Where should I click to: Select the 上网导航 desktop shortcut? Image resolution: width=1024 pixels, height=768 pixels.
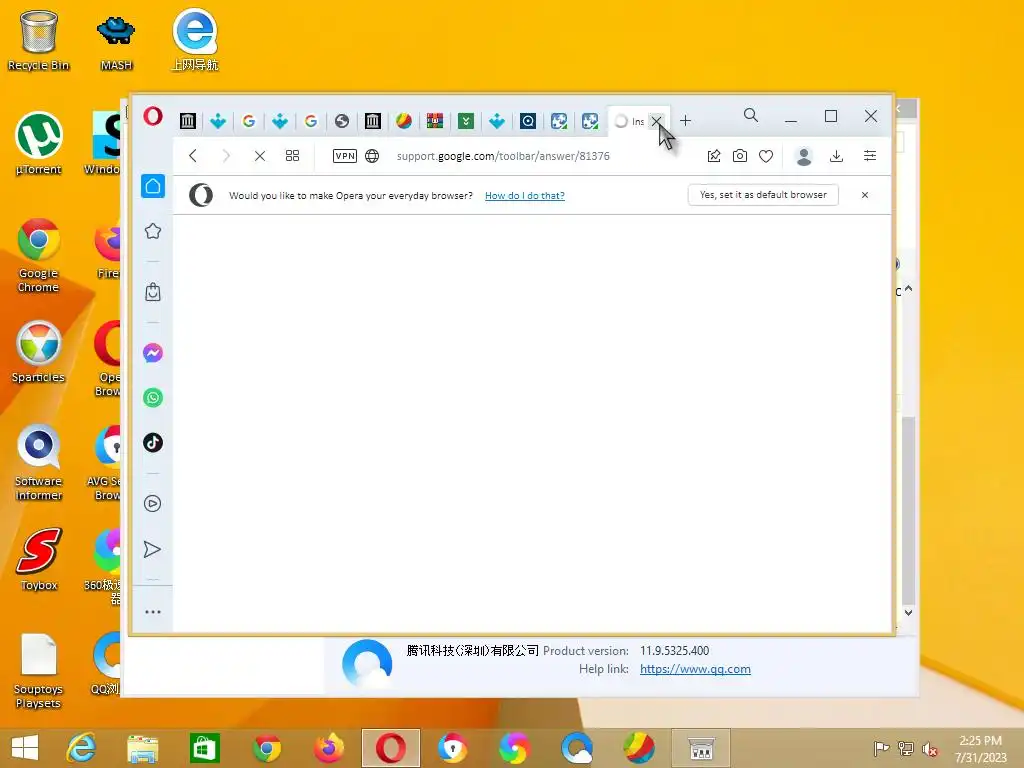point(195,40)
